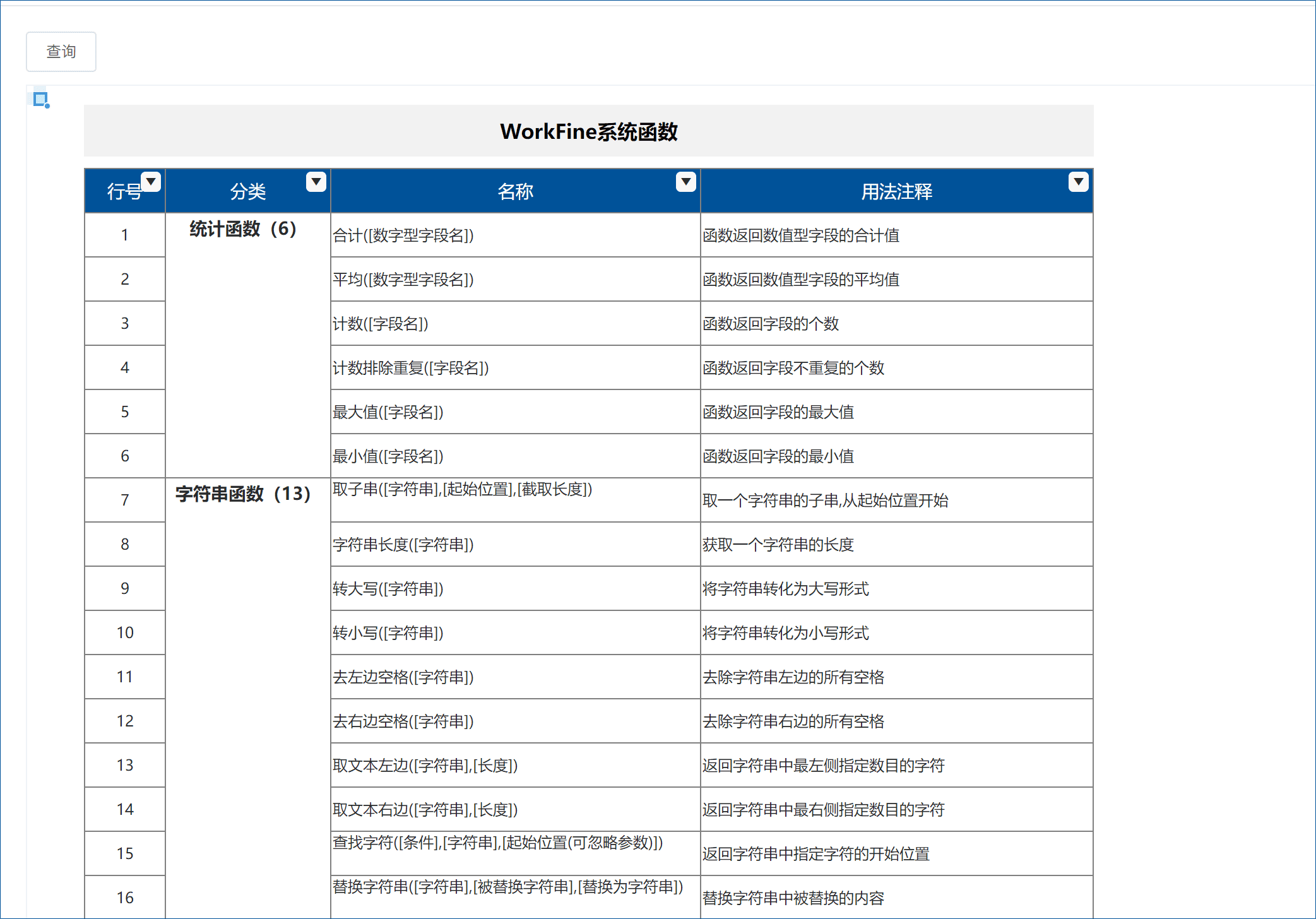This screenshot has height=919, width=1316.
Task: Open the 用法注释 column filter dropdown
Action: (x=1079, y=182)
